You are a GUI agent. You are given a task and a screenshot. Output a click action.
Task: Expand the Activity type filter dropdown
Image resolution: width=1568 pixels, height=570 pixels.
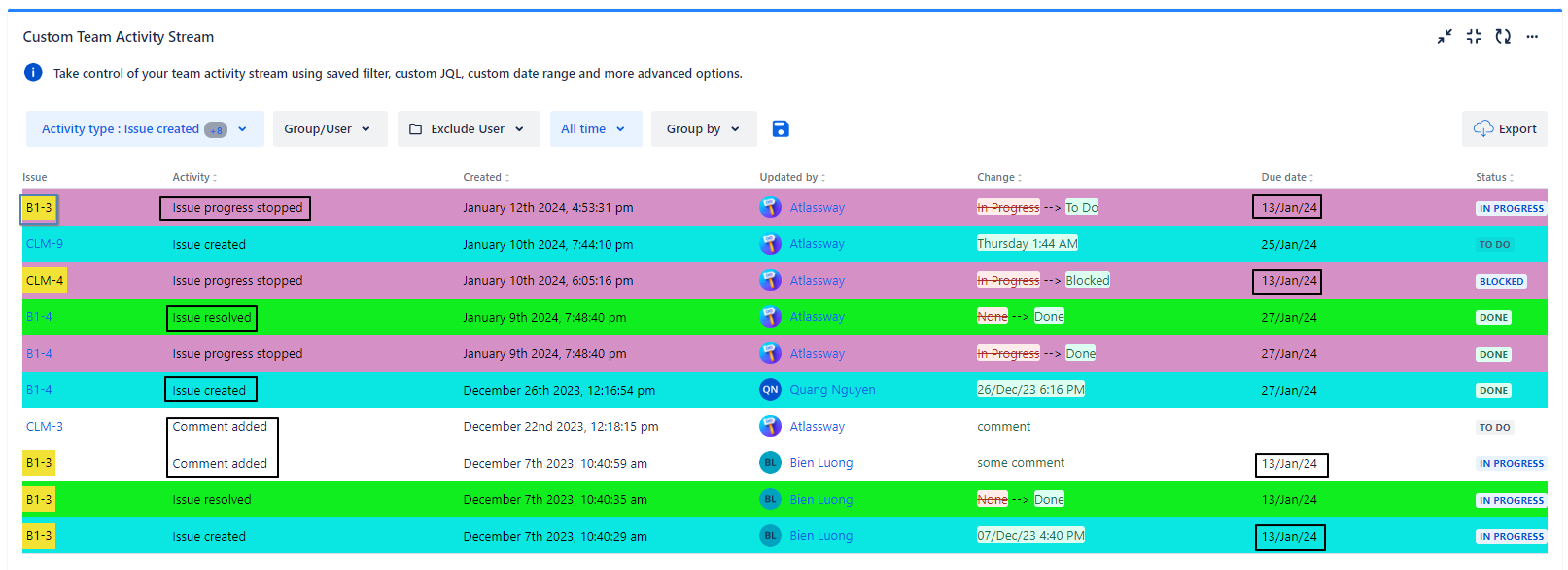145,129
